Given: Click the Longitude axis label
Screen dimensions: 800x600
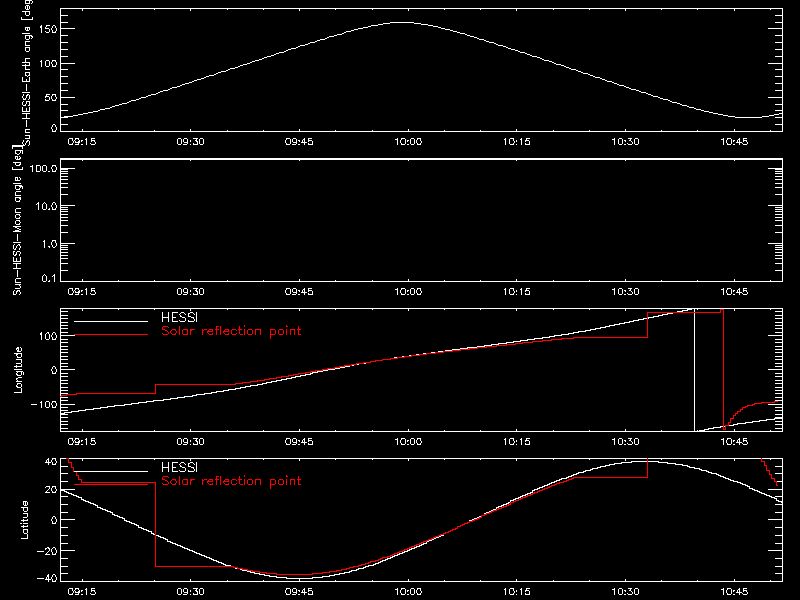Looking at the screenshot, I should pyautogui.click(x=18, y=370).
